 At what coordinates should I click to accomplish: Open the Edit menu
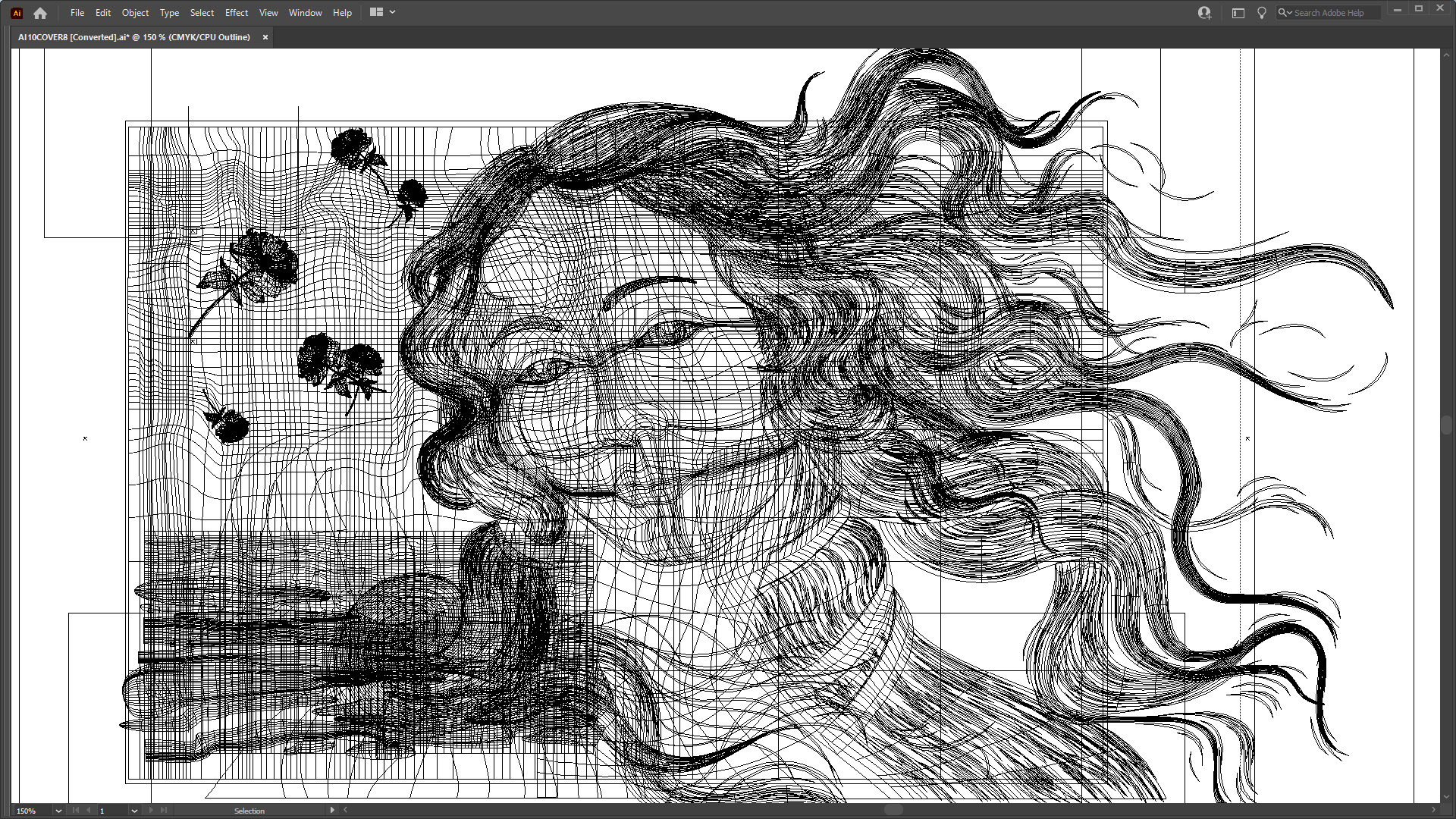tap(103, 13)
